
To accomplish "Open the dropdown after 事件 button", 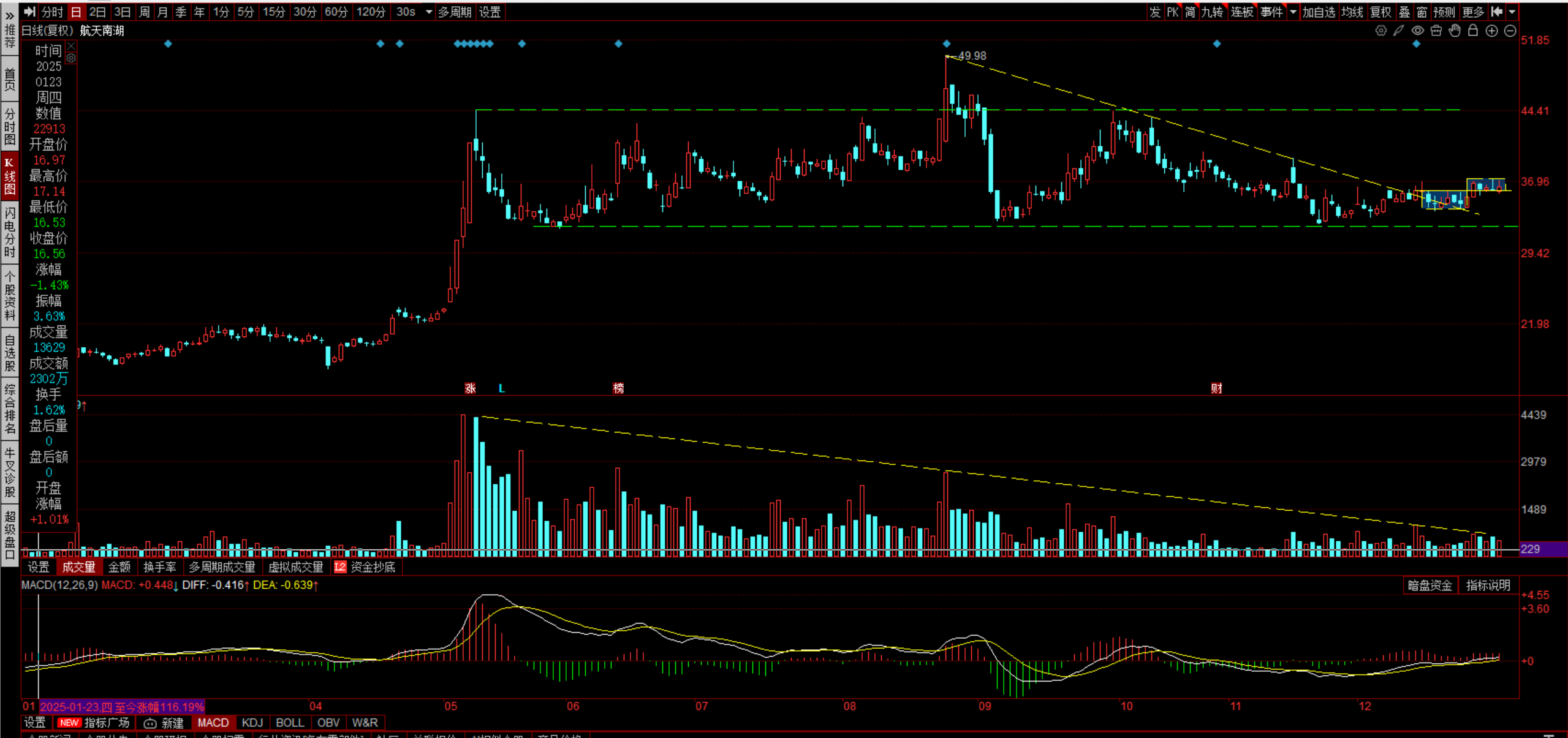I will coord(1293,12).
